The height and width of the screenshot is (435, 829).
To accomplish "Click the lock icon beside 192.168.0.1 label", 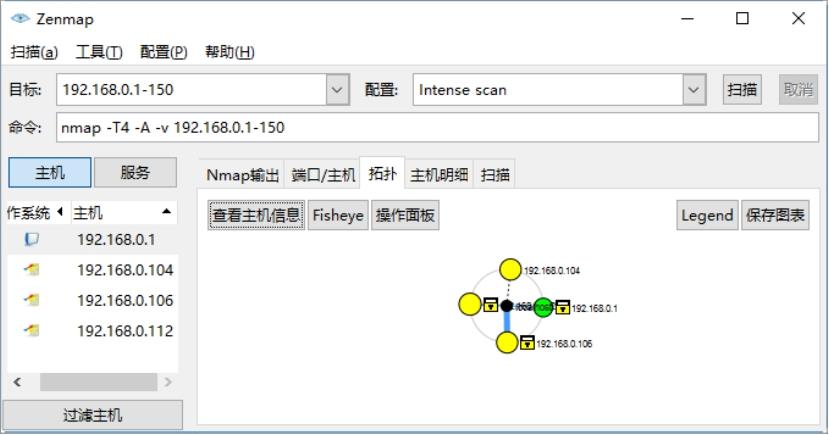I will [563, 307].
